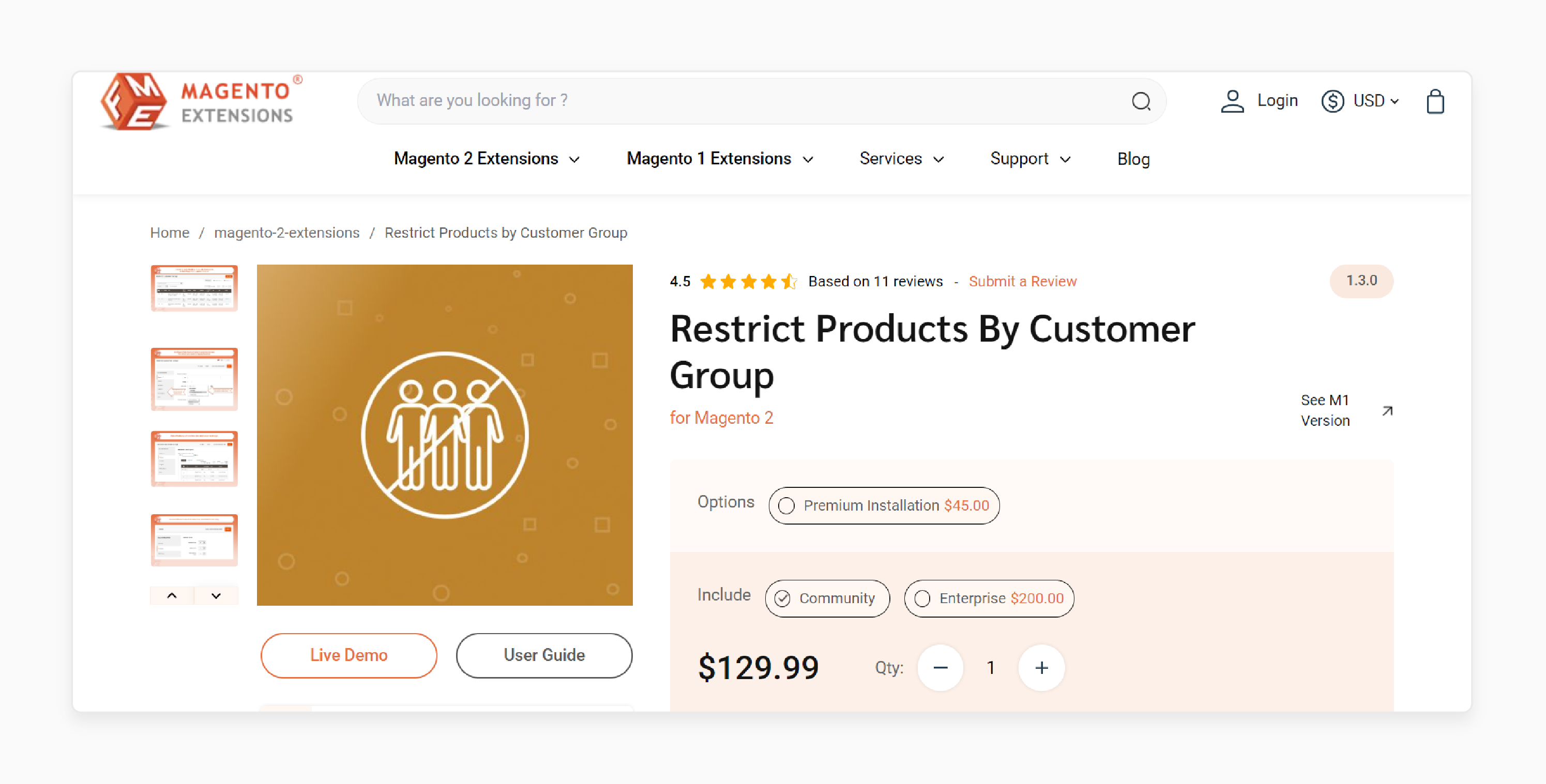
Task: Increase quantity with plus button
Action: [1041, 668]
